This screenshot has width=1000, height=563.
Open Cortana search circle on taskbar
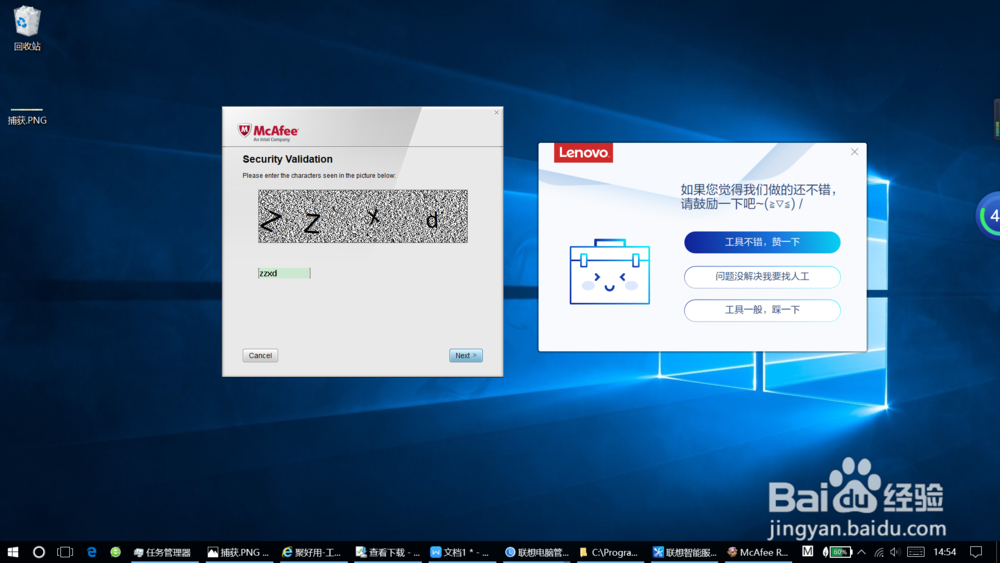click(39, 552)
